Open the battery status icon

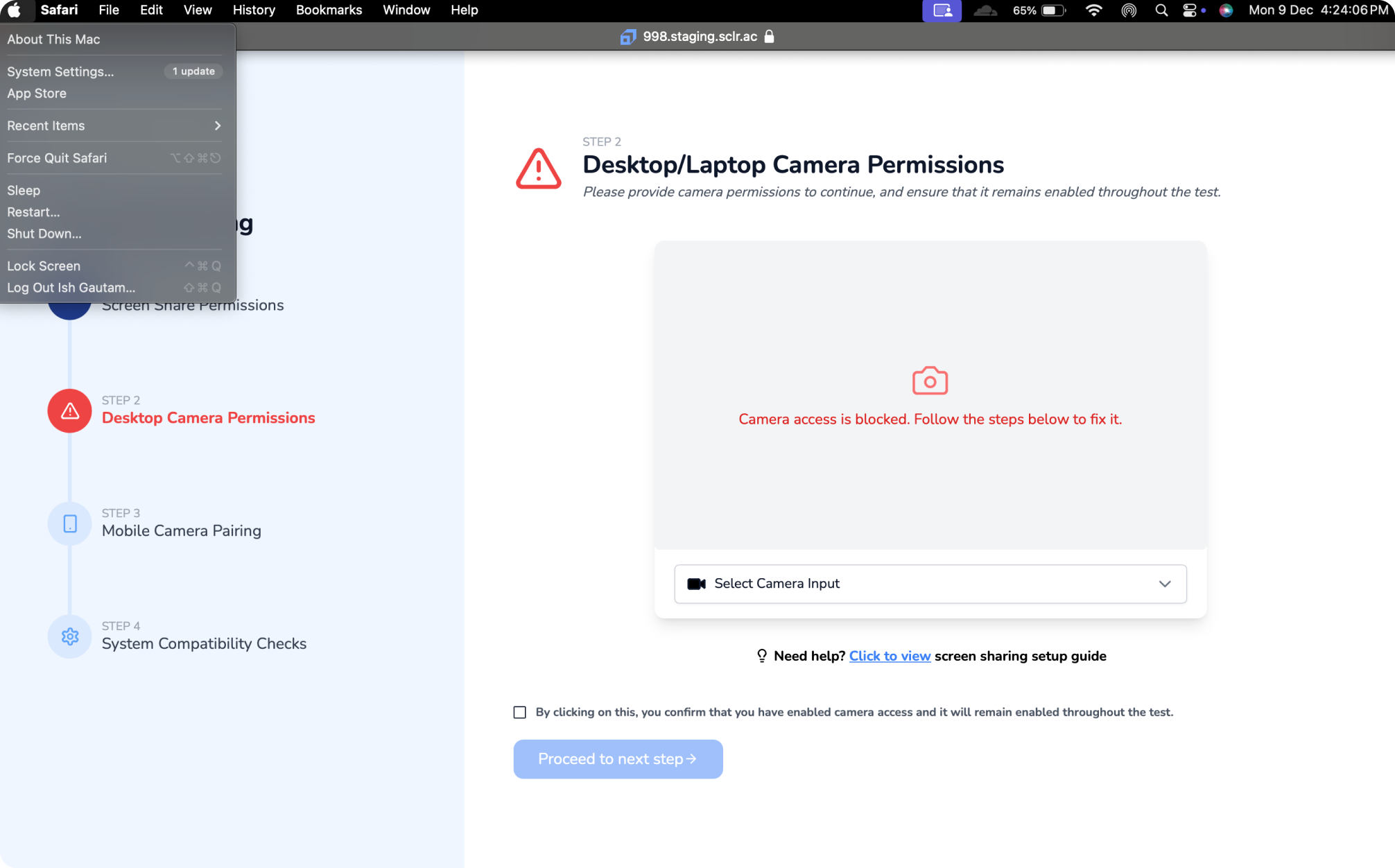(x=1053, y=10)
